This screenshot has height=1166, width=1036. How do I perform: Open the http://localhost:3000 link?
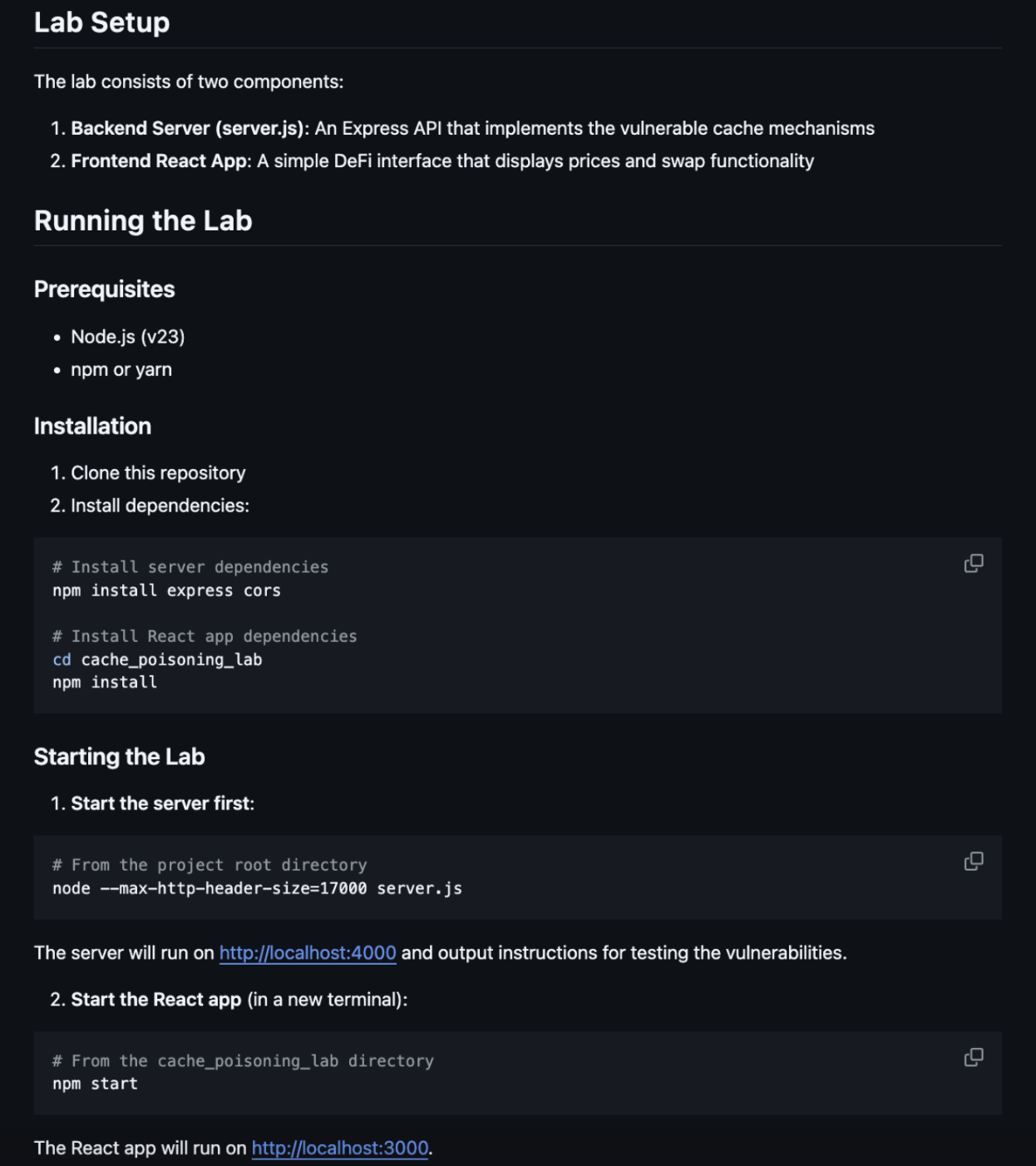tap(340, 1149)
